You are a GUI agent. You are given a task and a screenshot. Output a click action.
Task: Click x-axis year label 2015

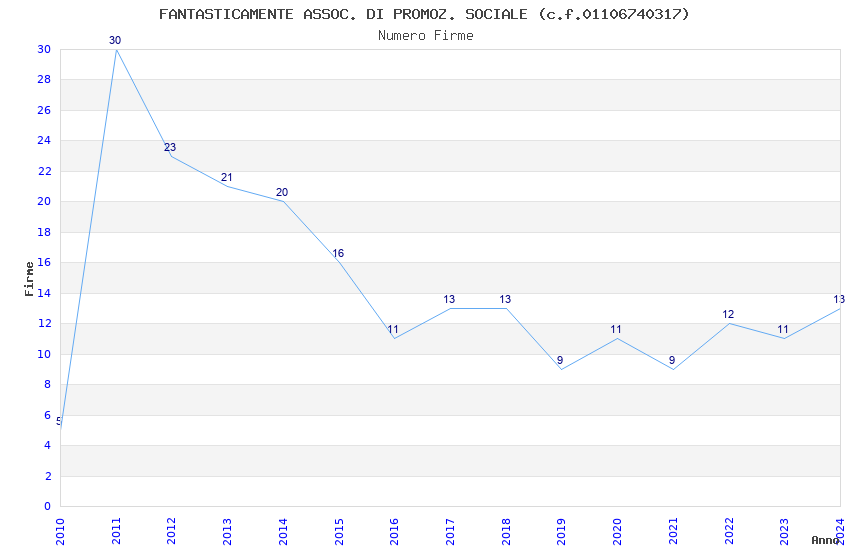tap(339, 531)
